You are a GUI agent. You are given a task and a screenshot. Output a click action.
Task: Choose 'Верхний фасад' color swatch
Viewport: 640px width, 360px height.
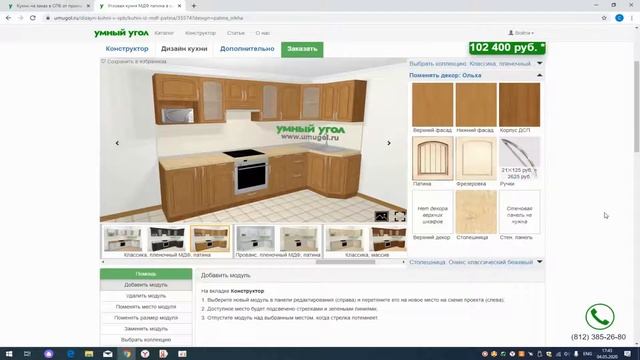pos(433,104)
